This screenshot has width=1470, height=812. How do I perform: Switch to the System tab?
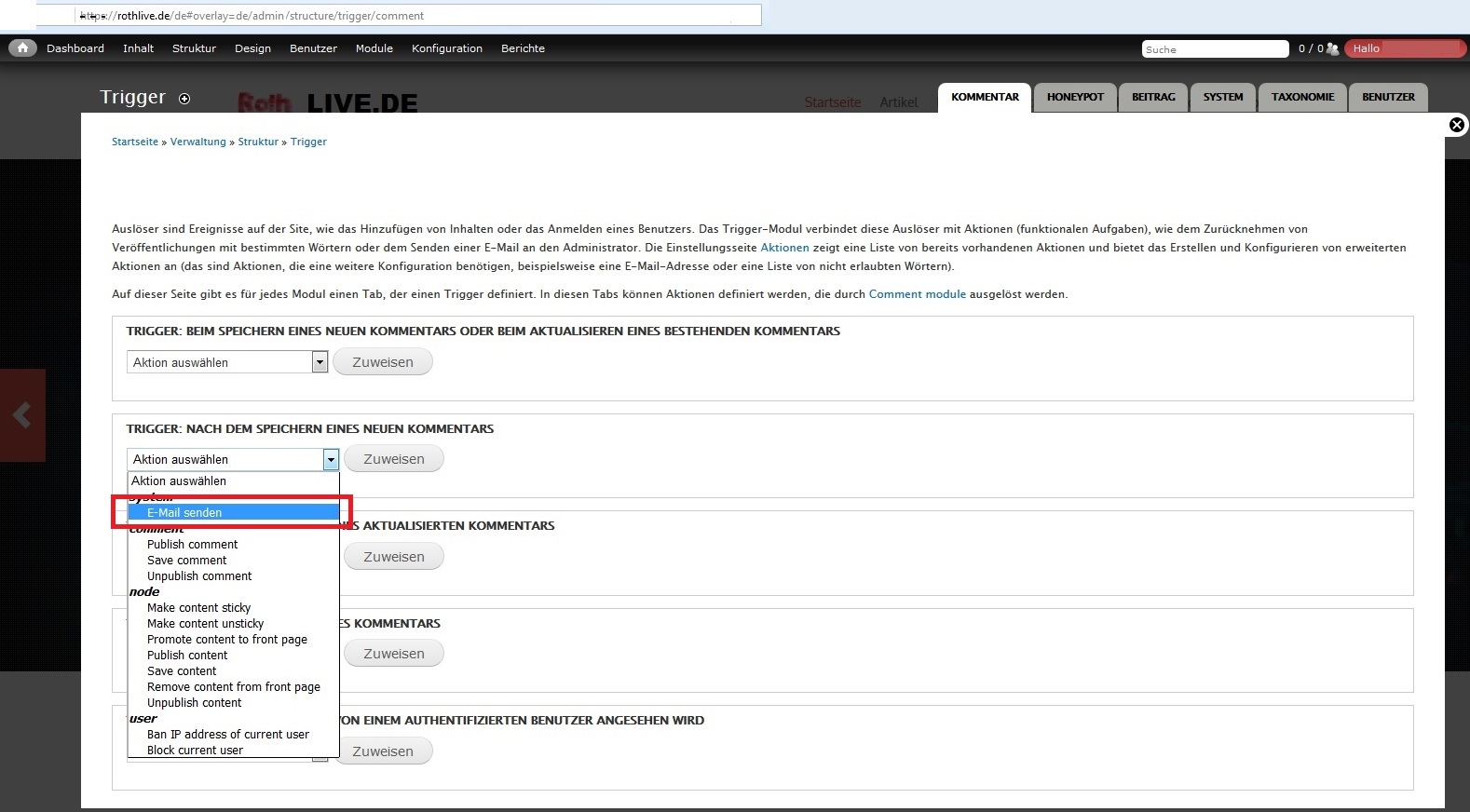1223,98
